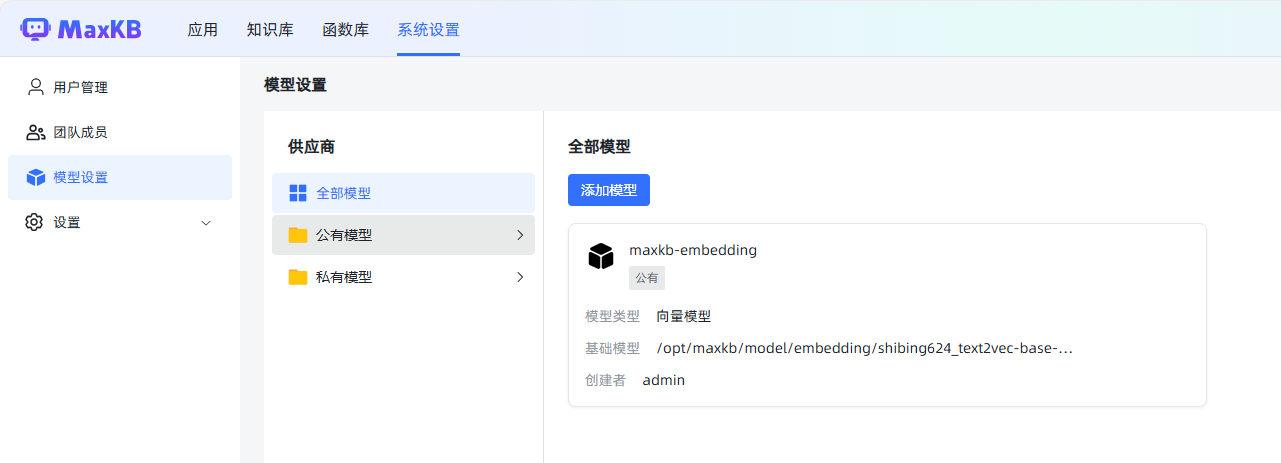Select the 系统设置 tab

428,30
